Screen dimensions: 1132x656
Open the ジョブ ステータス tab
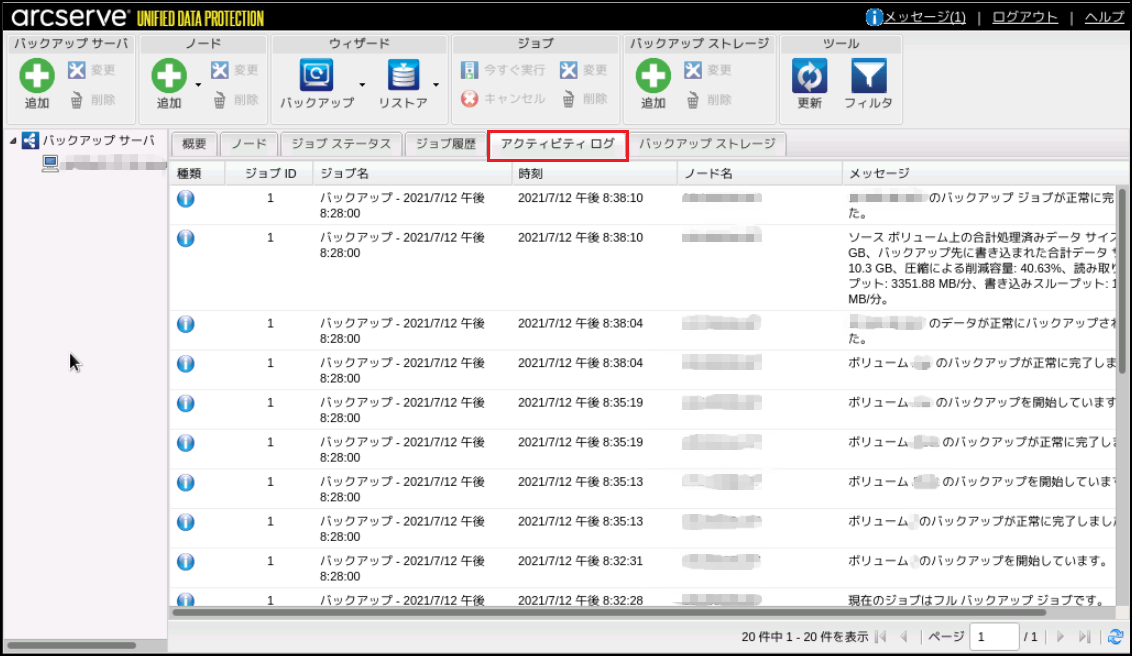(341, 144)
